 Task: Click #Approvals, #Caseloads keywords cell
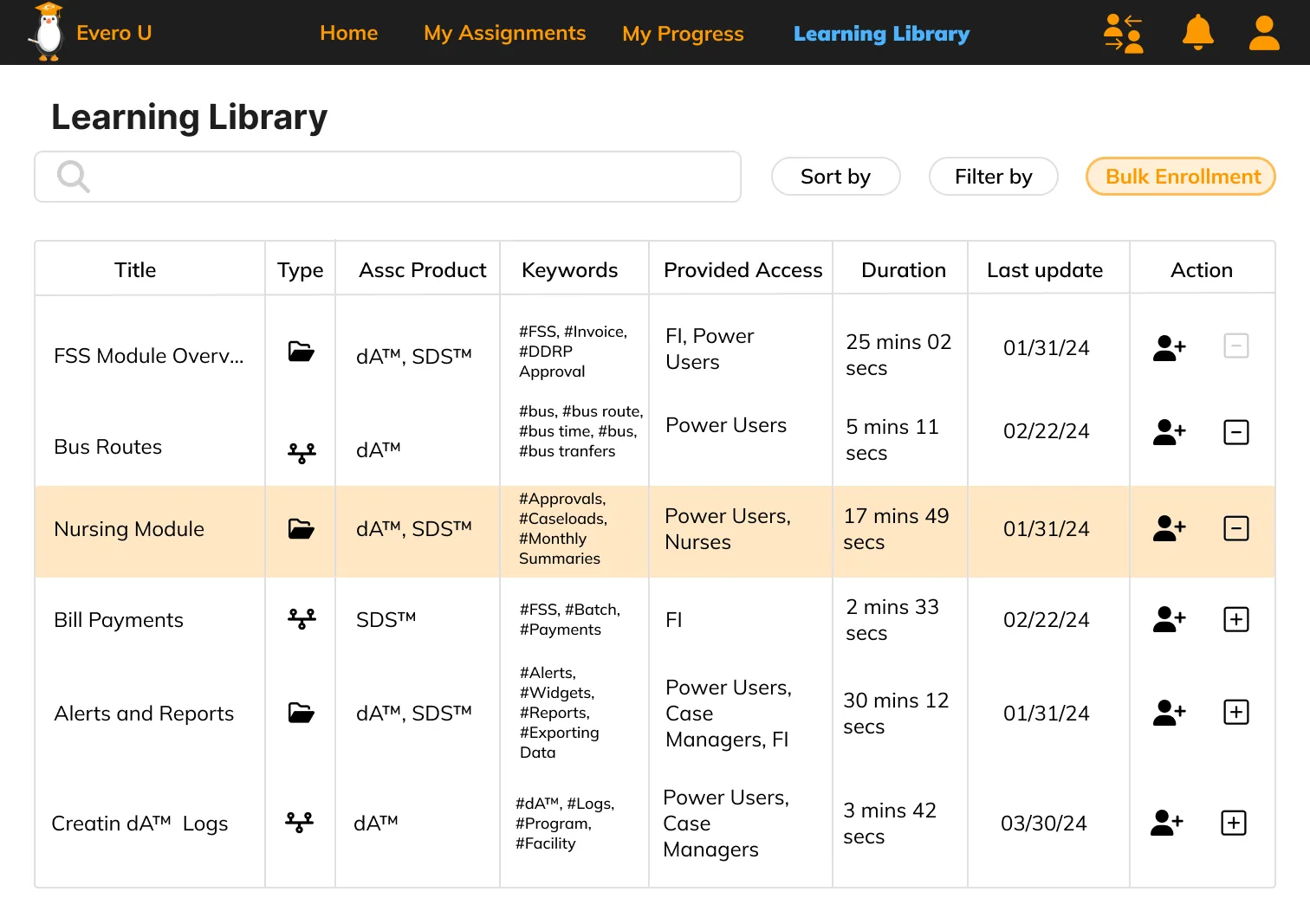[x=563, y=529]
